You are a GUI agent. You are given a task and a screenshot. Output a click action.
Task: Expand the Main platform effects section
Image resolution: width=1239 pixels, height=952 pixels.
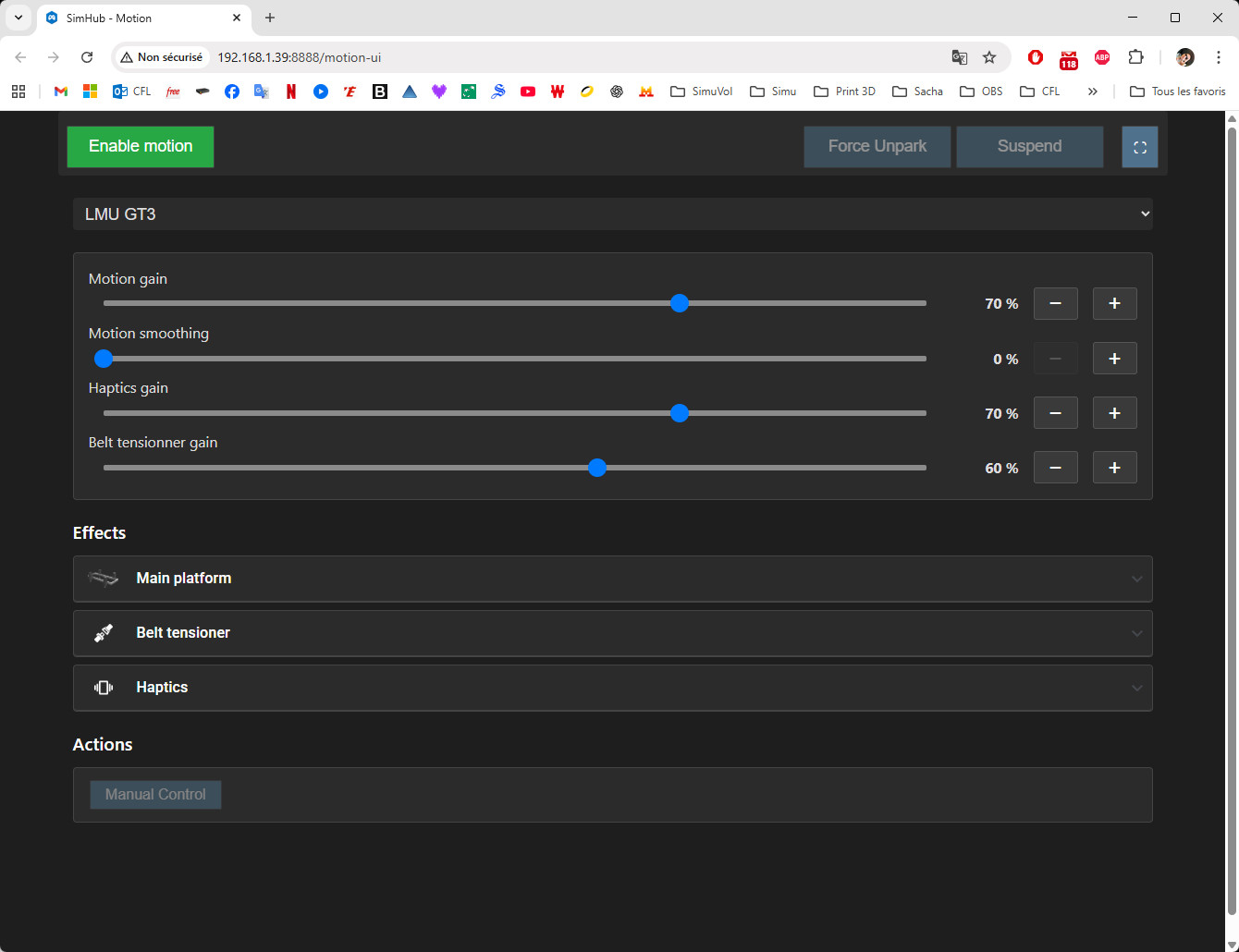(x=612, y=579)
